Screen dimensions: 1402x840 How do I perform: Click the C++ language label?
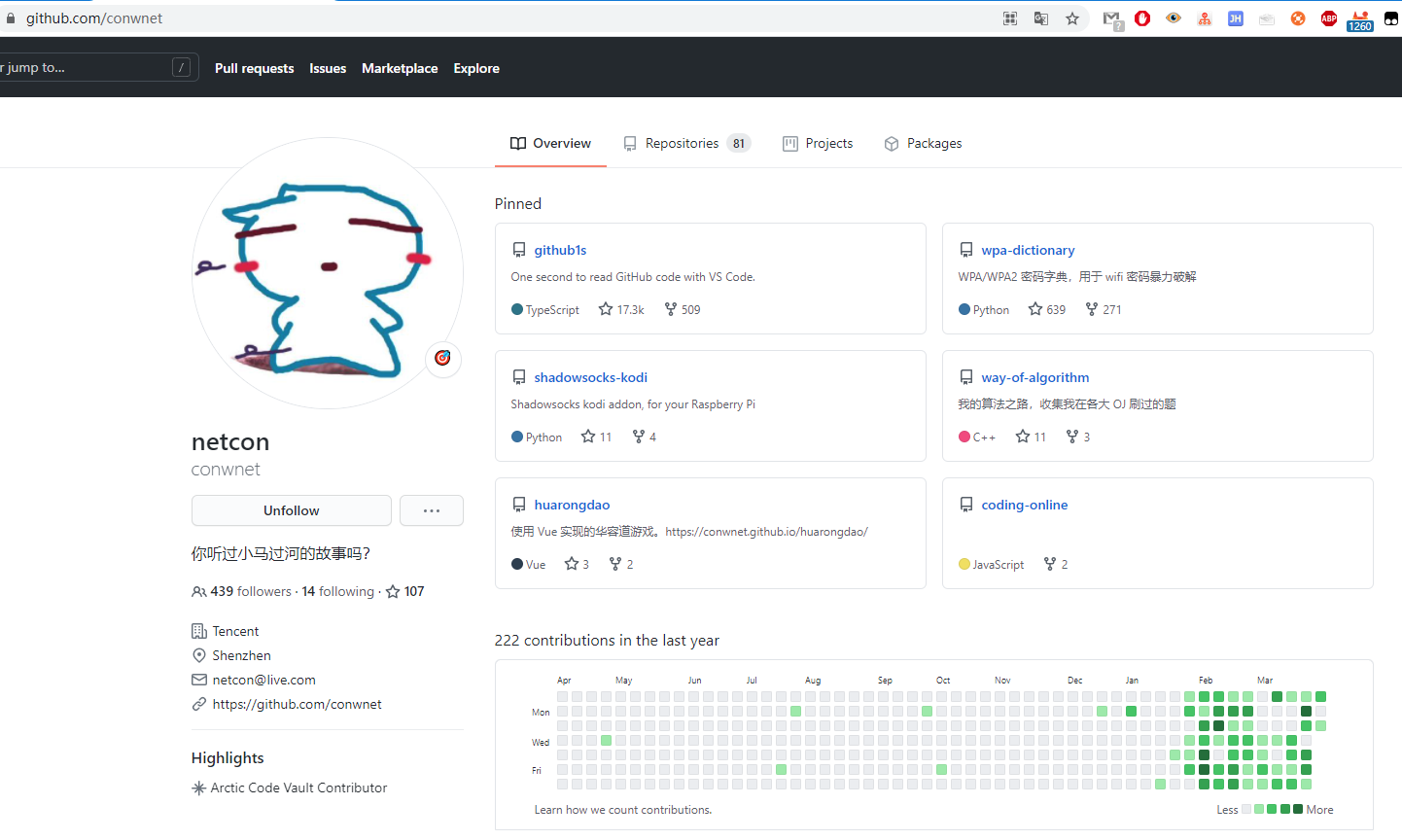(x=984, y=437)
